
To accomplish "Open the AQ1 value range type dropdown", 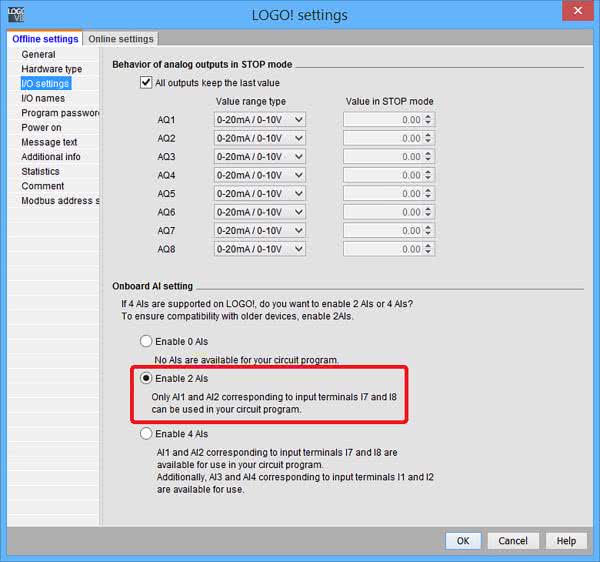I will [x=259, y=119].
